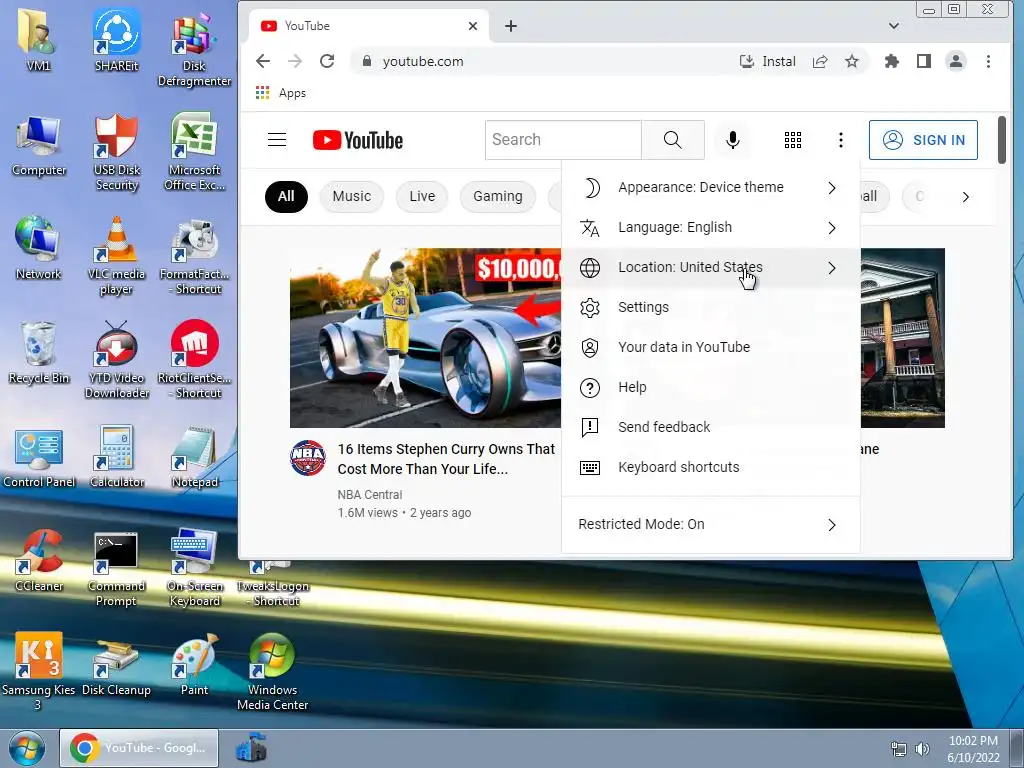Viewport: 1024px width, 768px height.
Task: Share this page via the share icon
Action: click(820, 61)
